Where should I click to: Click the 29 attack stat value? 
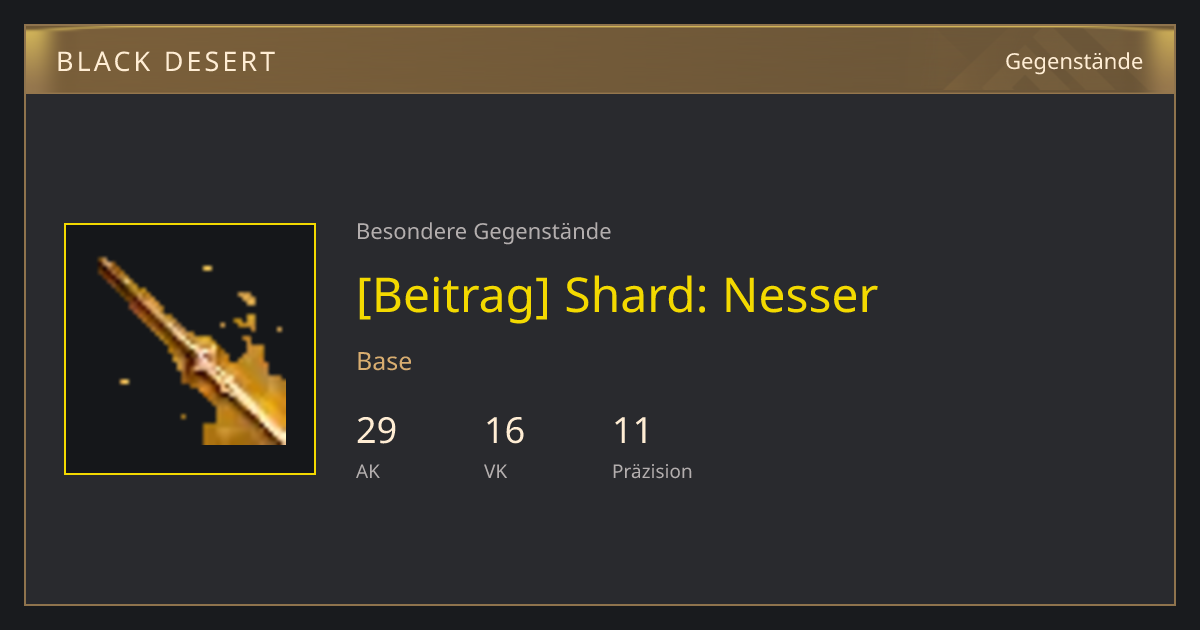tap(377, 431)
